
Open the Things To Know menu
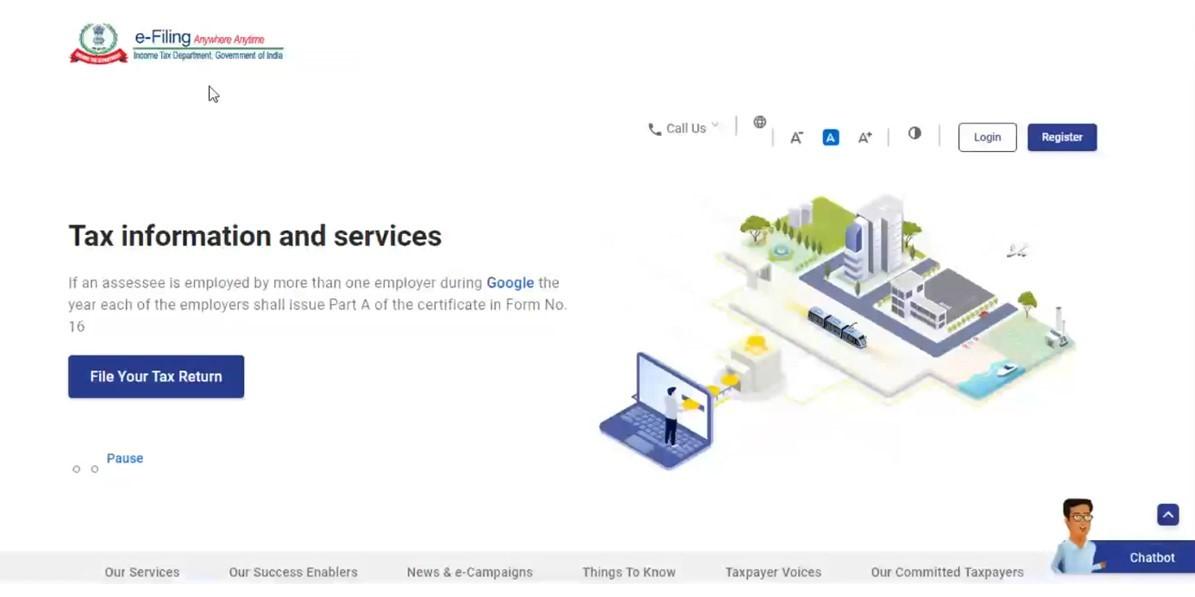point(628,571)
